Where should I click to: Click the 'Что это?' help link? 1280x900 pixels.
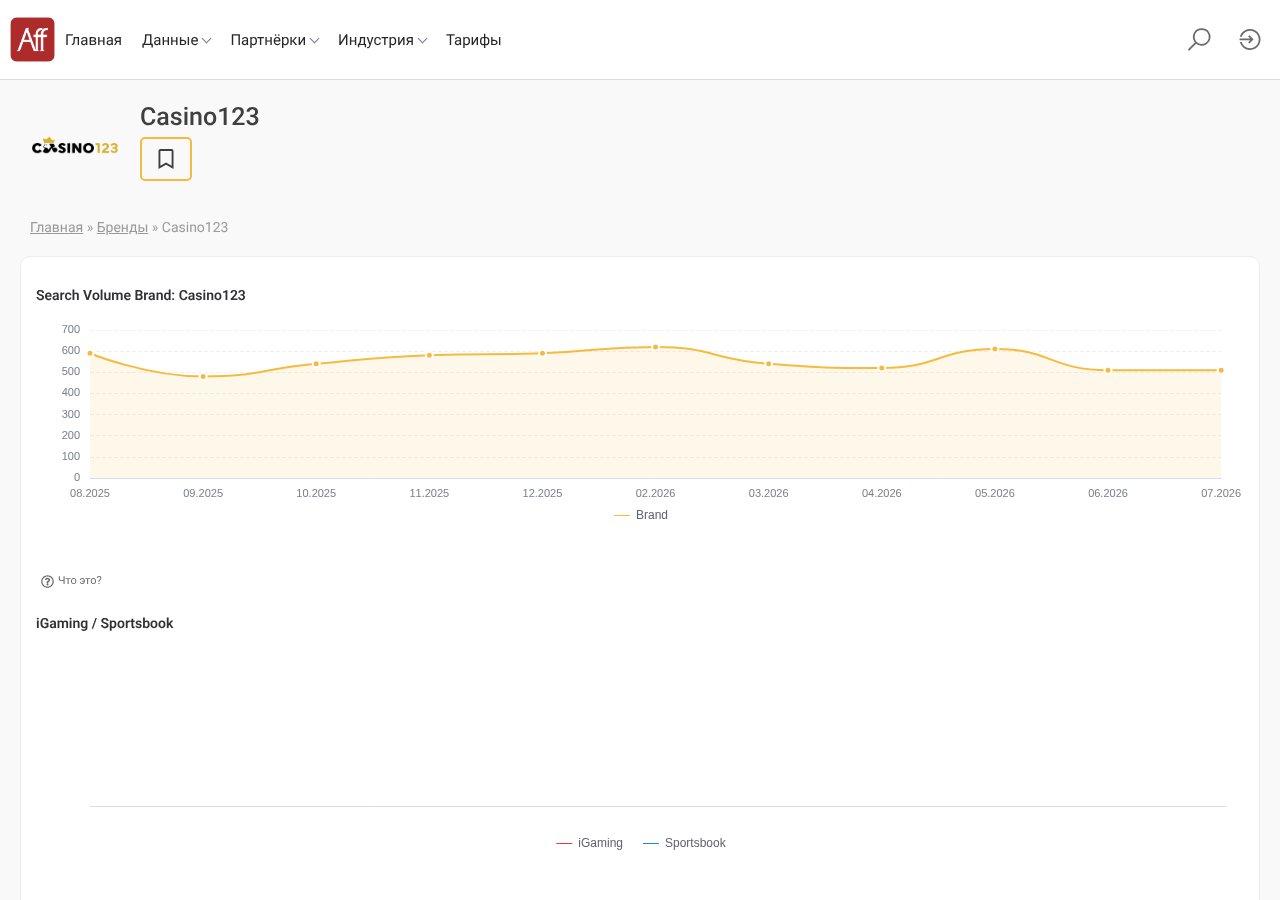tap(80, 581)
